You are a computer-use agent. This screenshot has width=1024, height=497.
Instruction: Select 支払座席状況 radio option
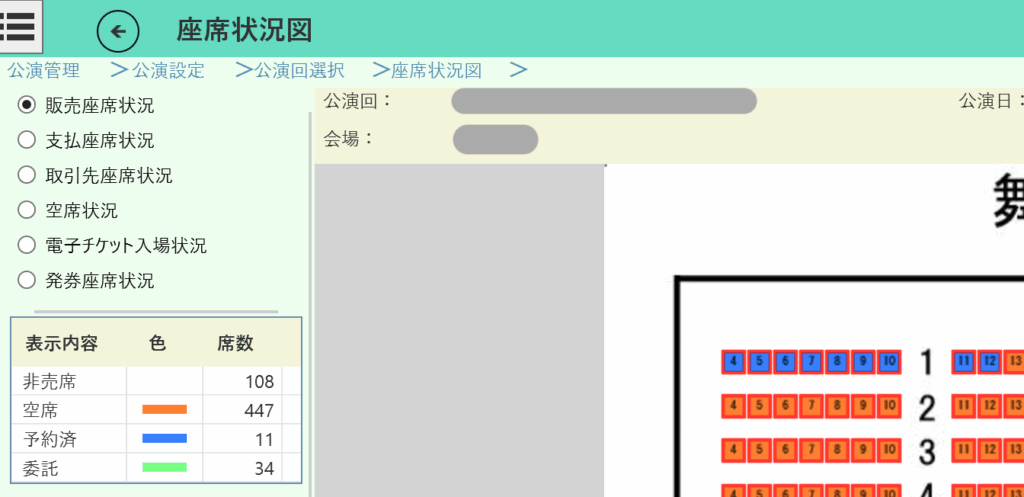point(27,140)
